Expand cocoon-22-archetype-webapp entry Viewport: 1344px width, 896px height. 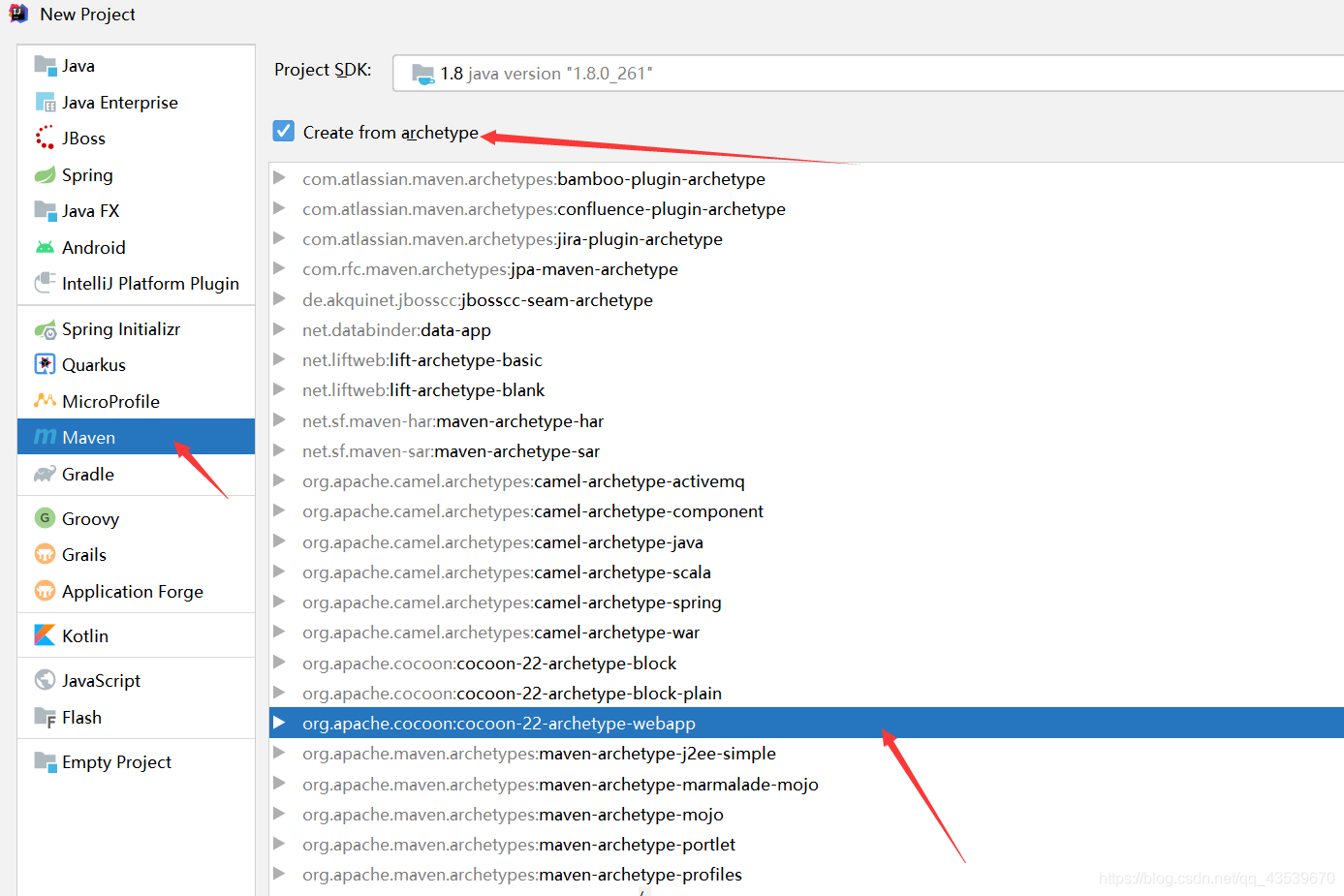[279, 723]
